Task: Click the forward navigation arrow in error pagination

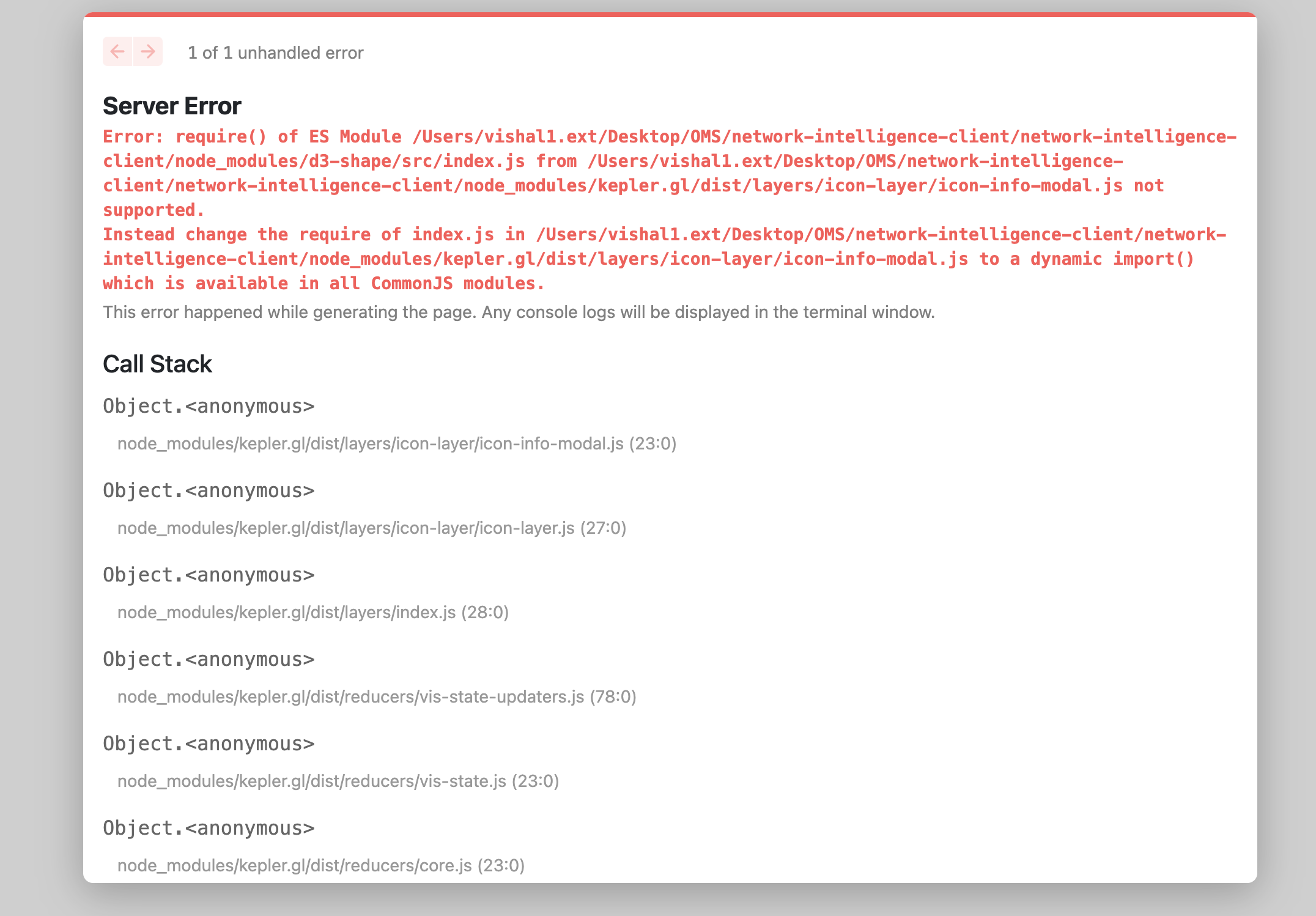Action: point(147,52)
